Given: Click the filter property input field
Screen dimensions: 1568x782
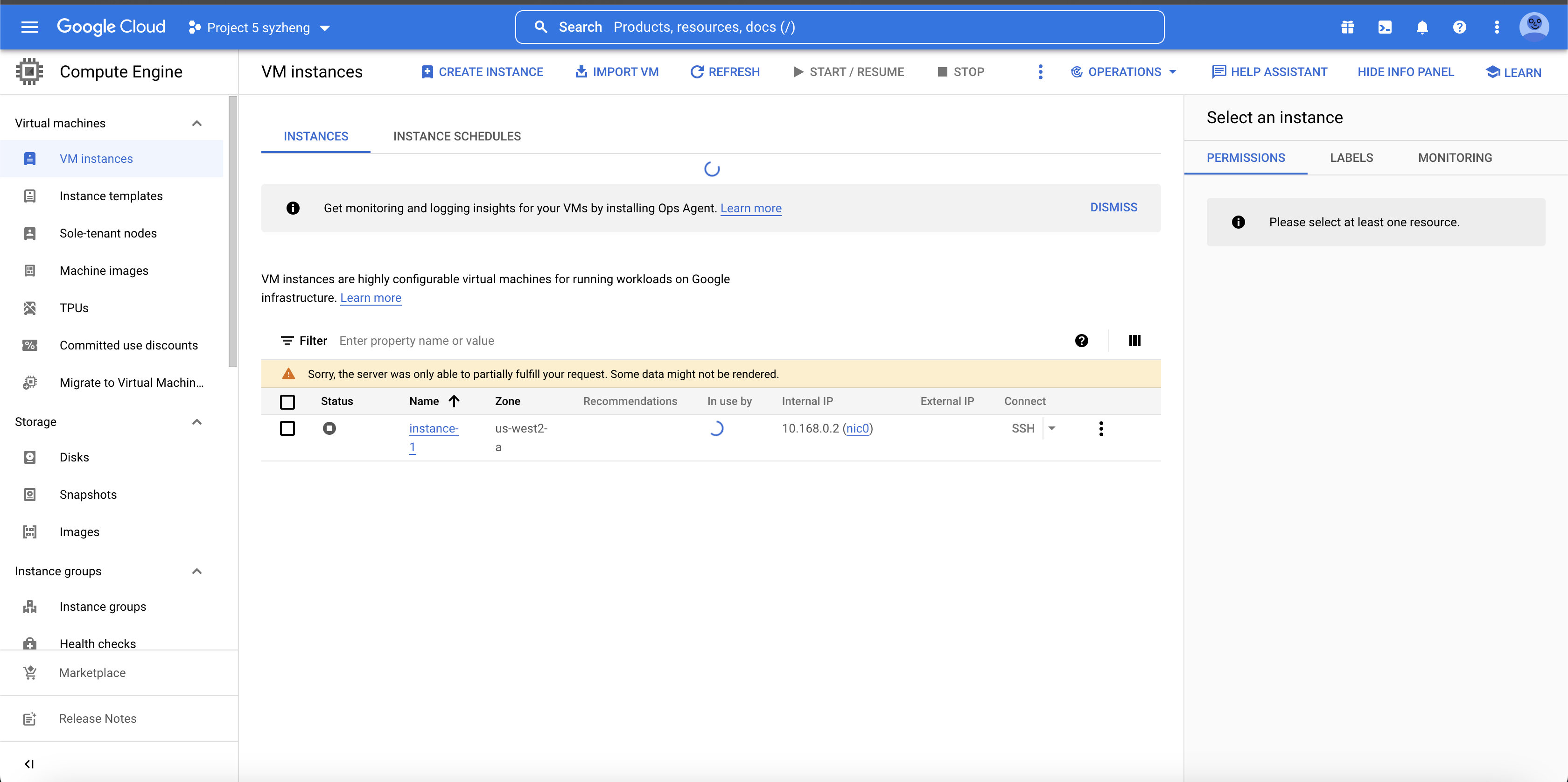Looking at the screenshot, I should click(700, 341).
